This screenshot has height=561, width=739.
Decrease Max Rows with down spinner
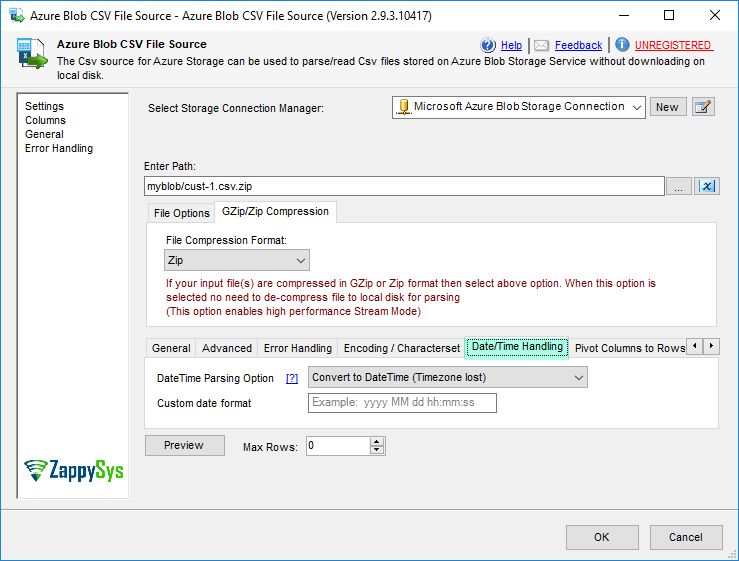[377, 450]
